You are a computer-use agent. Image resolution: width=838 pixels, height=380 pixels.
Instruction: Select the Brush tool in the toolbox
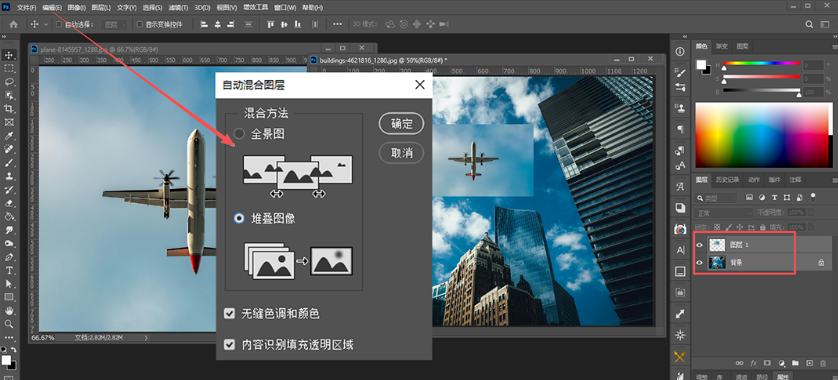pyautogui.click(x=9, y=162)
